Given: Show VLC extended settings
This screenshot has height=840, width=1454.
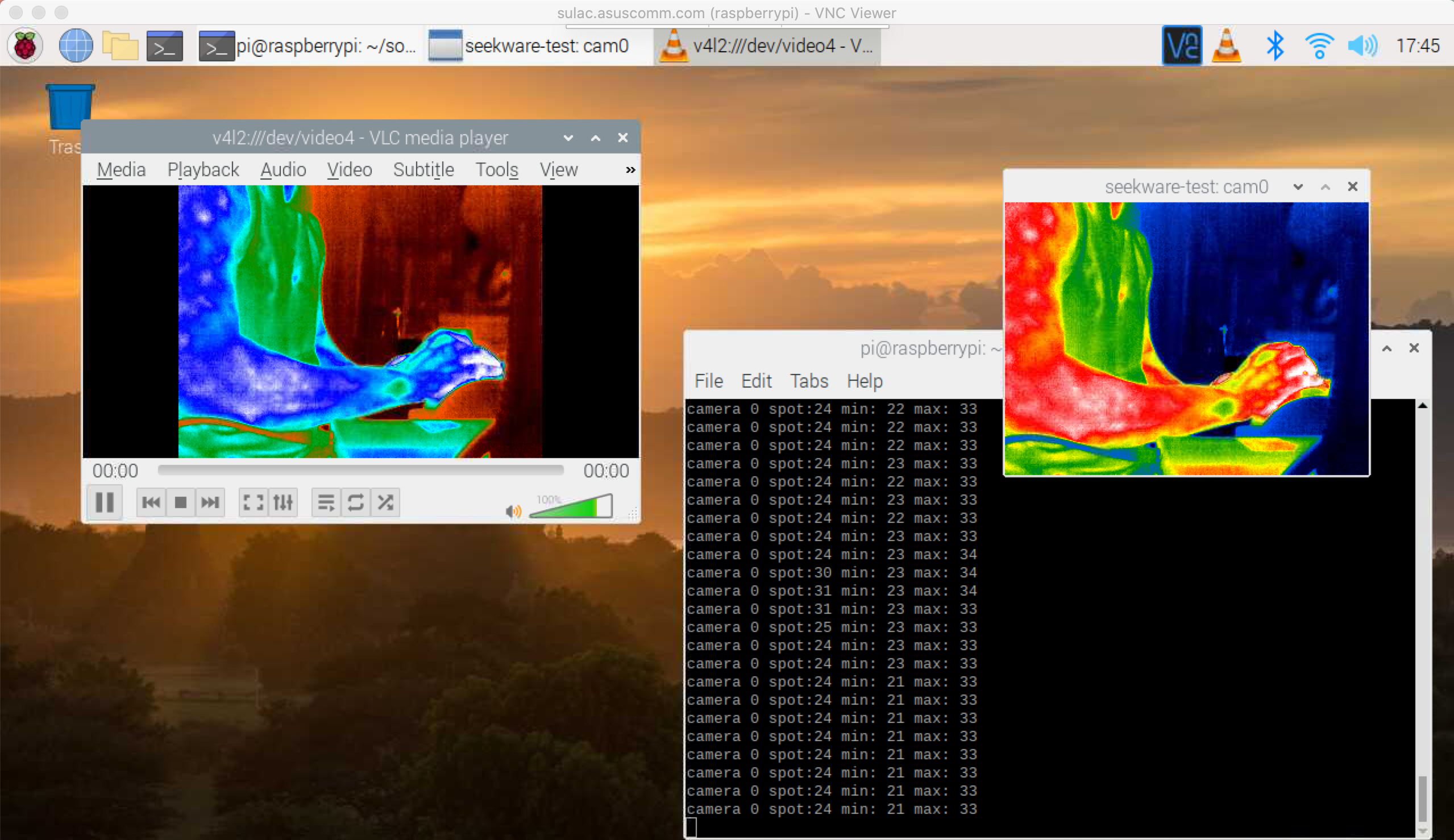Looking at the screenshot, I should point(283,502).
